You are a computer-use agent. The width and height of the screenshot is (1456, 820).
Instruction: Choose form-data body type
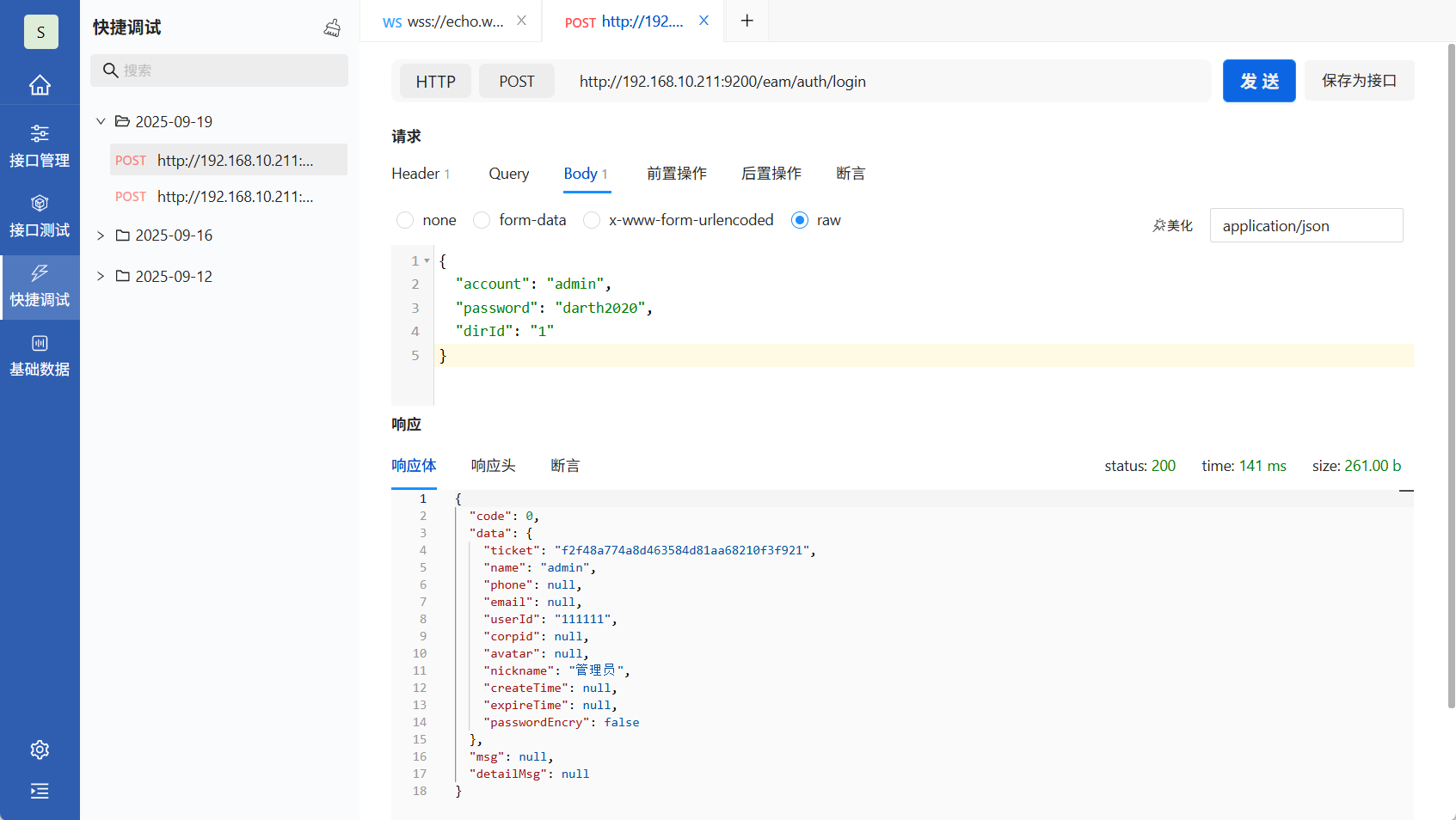pos(482,220)
